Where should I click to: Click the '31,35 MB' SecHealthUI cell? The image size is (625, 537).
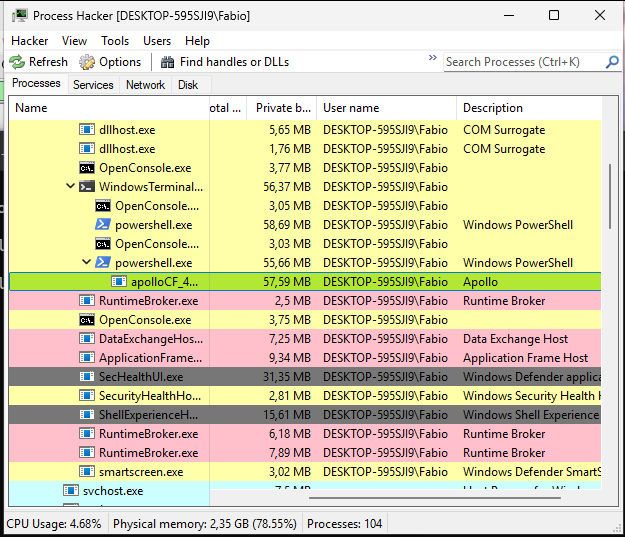tap(287, 377)
